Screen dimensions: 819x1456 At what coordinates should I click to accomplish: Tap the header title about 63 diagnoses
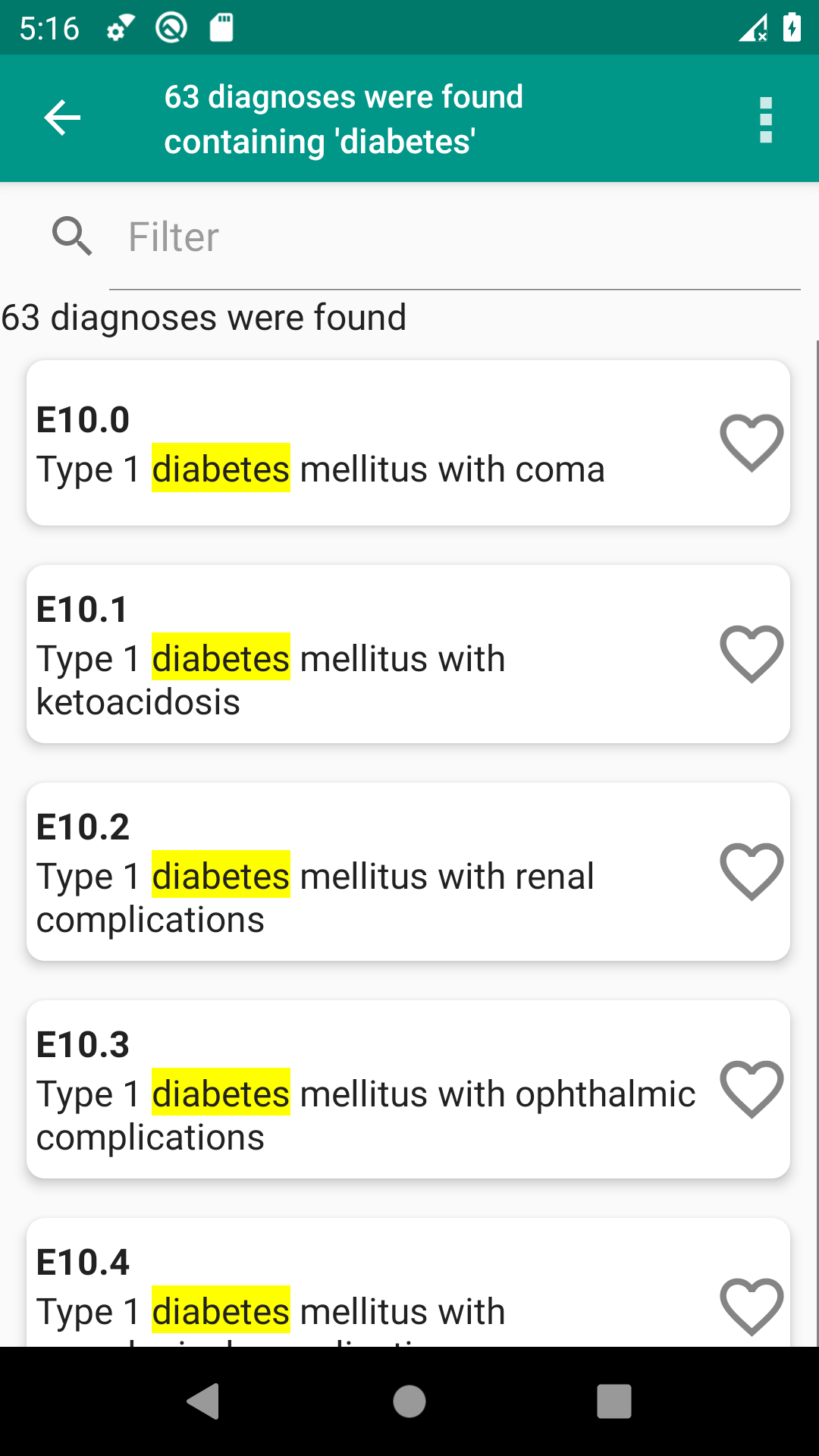click(344, 119)
